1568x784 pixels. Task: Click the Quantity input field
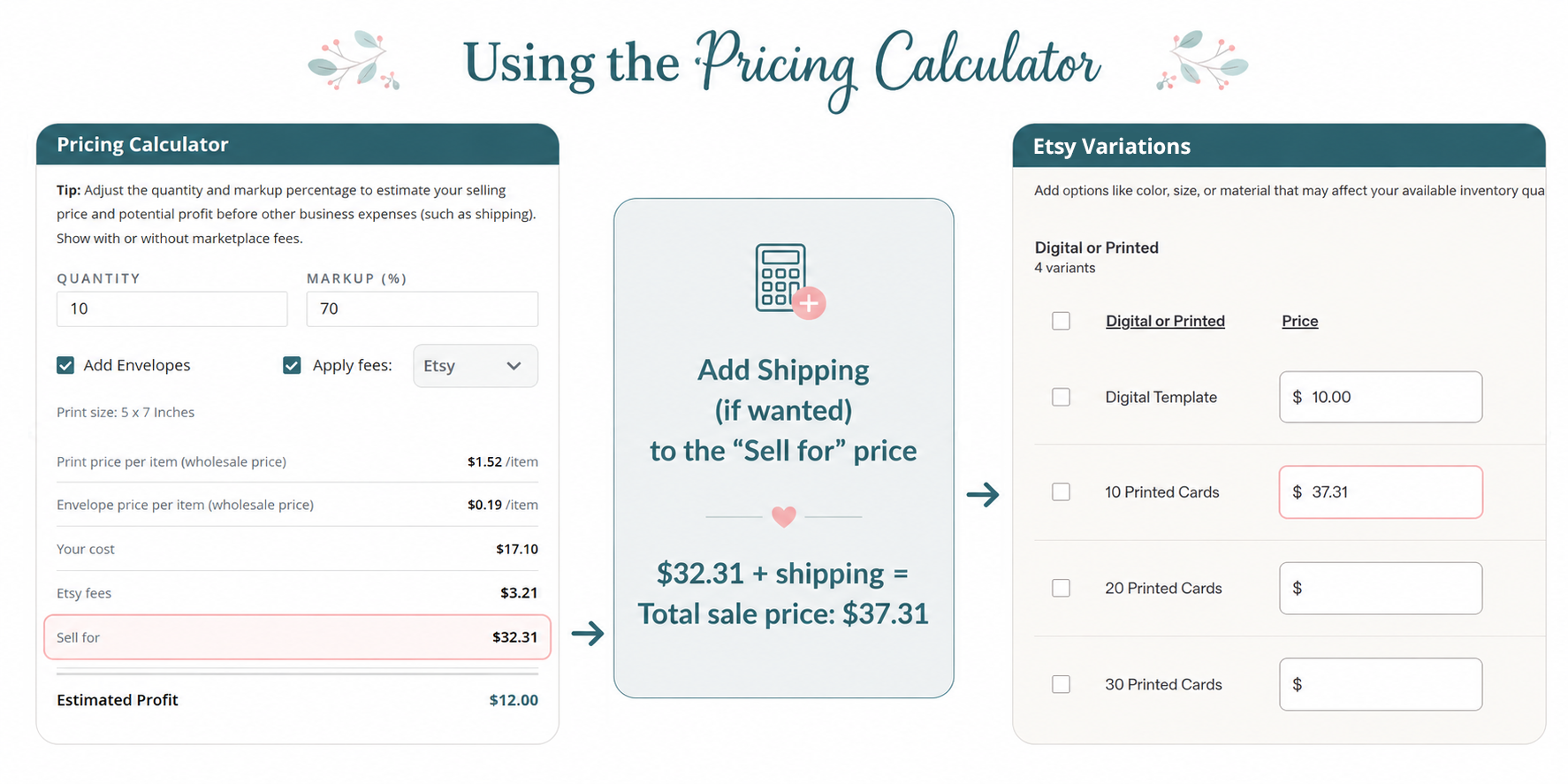pyautogui.click(x=172, y=308)
